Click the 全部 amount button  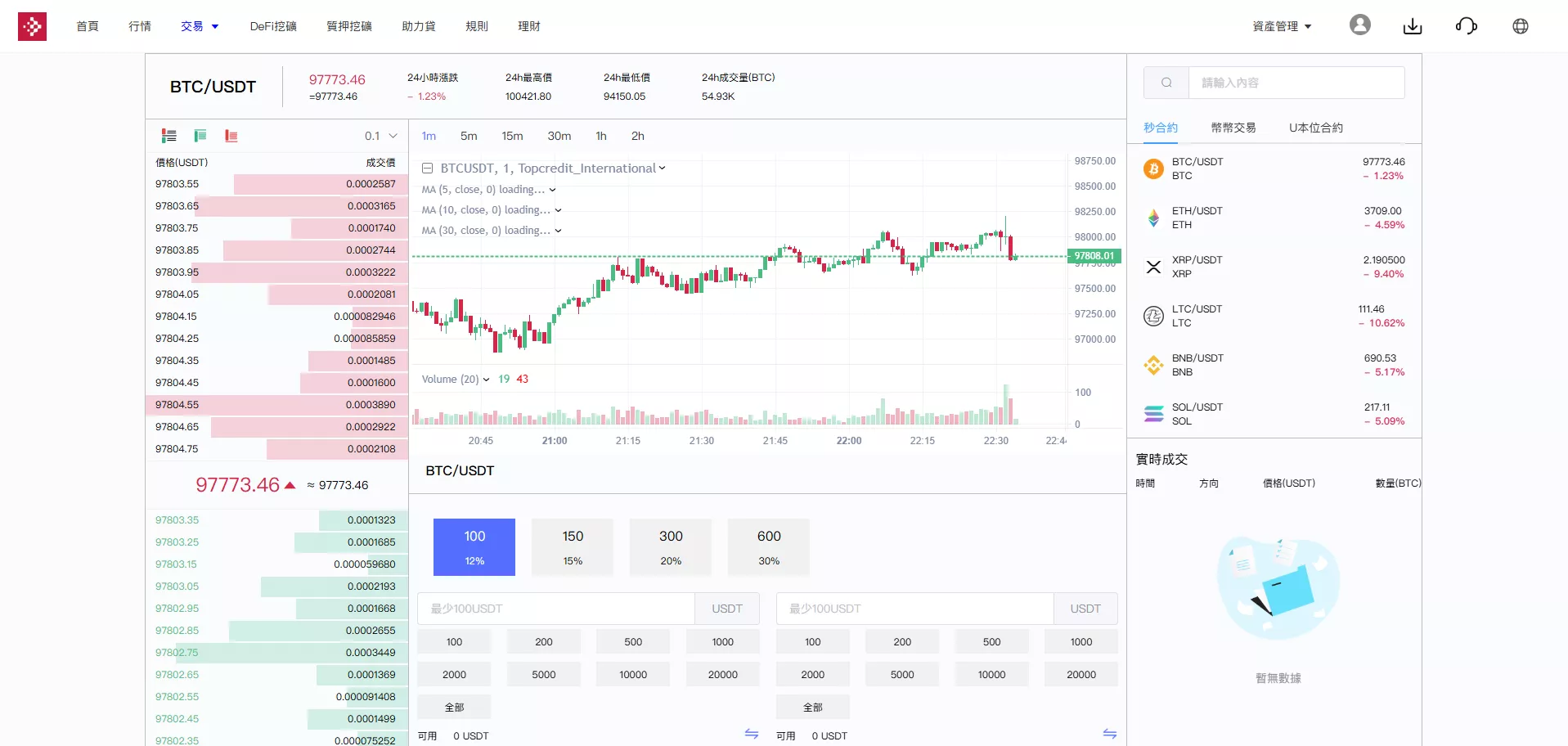[454, 706]
